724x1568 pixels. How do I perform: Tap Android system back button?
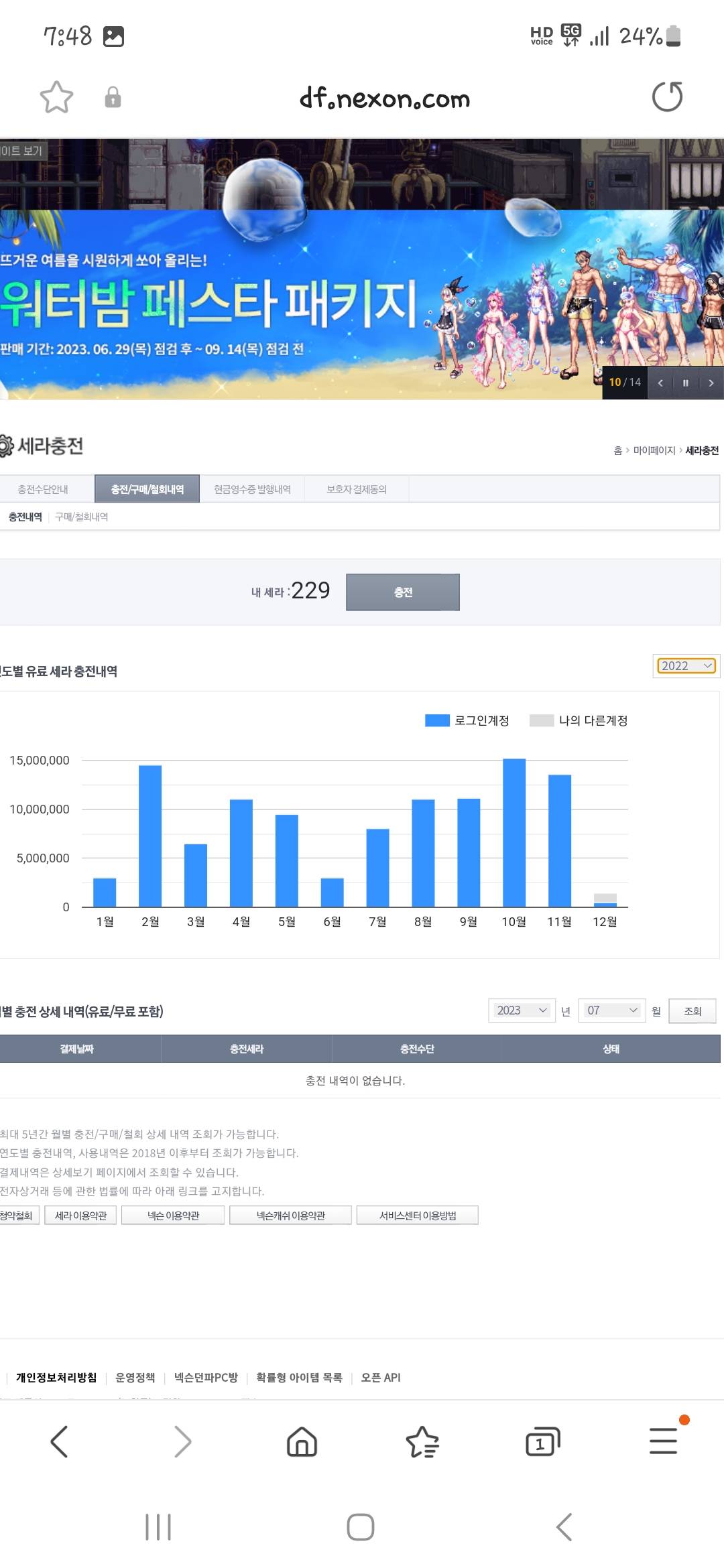(564, 1527)
